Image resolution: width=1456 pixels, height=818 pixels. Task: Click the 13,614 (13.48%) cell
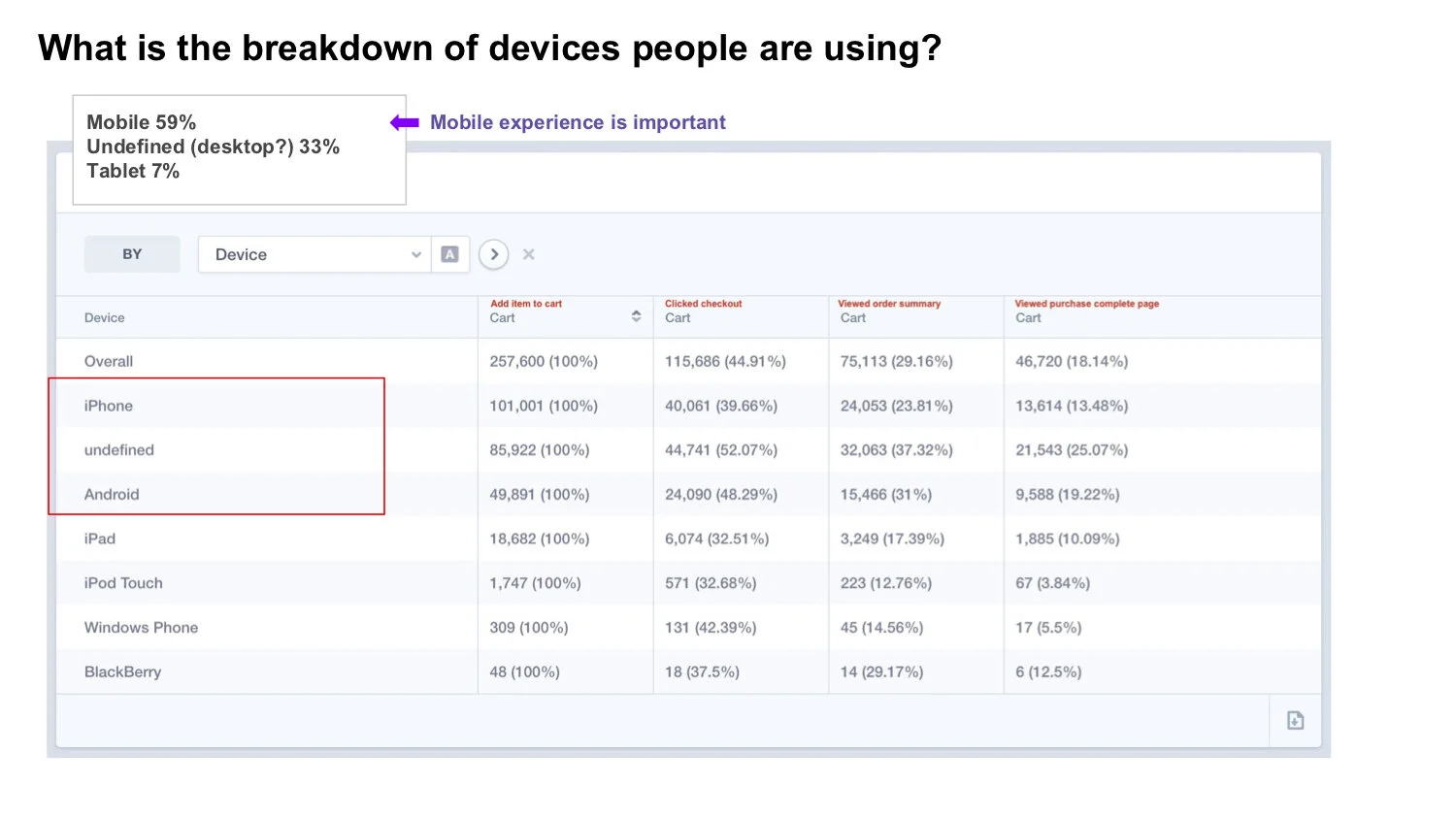[x=1072, y=406]
